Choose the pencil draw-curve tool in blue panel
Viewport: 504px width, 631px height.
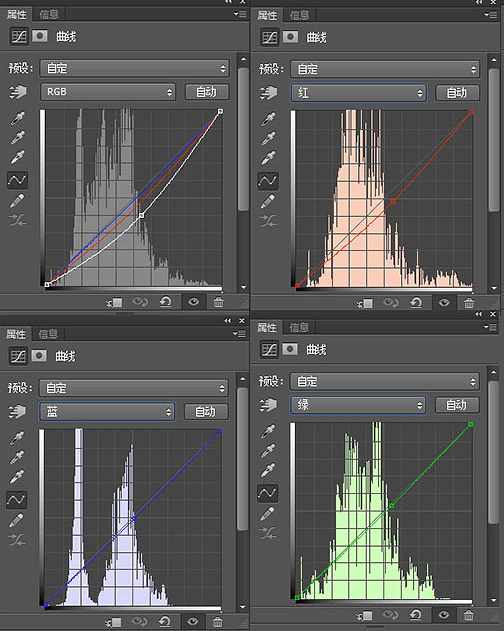point(16,520)
